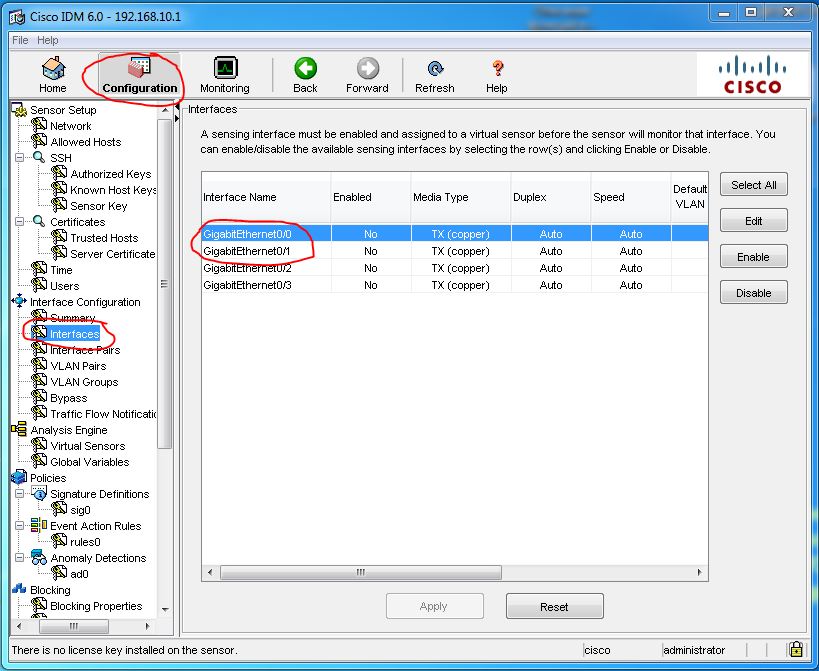Screen dimensions: 819x671
Task: Open Help via the question mark icon
Action: coord(496,72)
